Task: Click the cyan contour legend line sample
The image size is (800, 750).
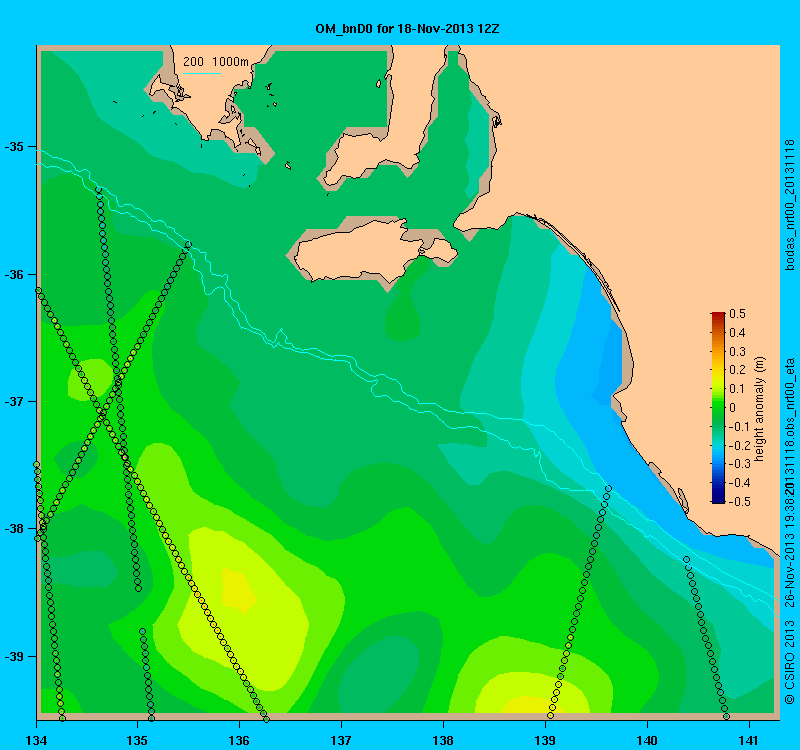Action: click(202, 73)
